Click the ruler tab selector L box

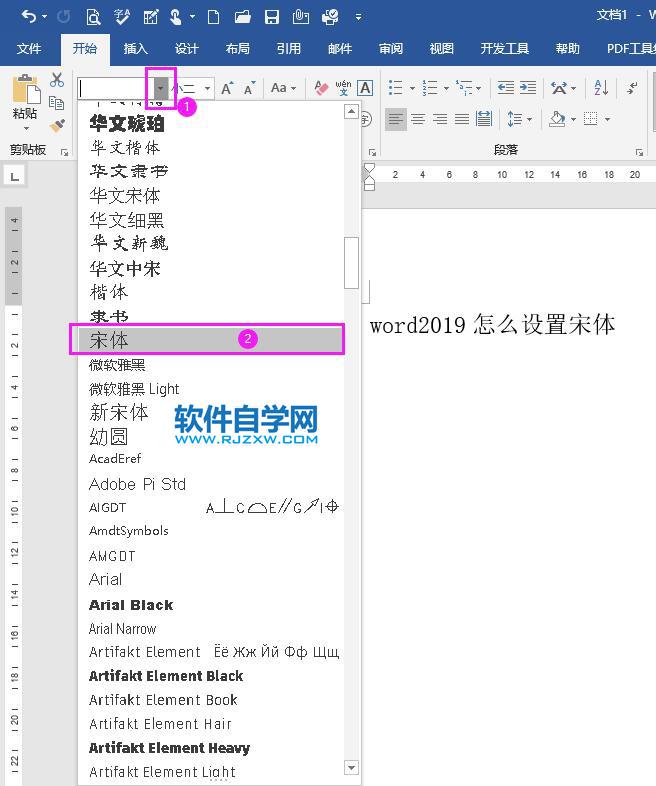[x=15, y=176]
